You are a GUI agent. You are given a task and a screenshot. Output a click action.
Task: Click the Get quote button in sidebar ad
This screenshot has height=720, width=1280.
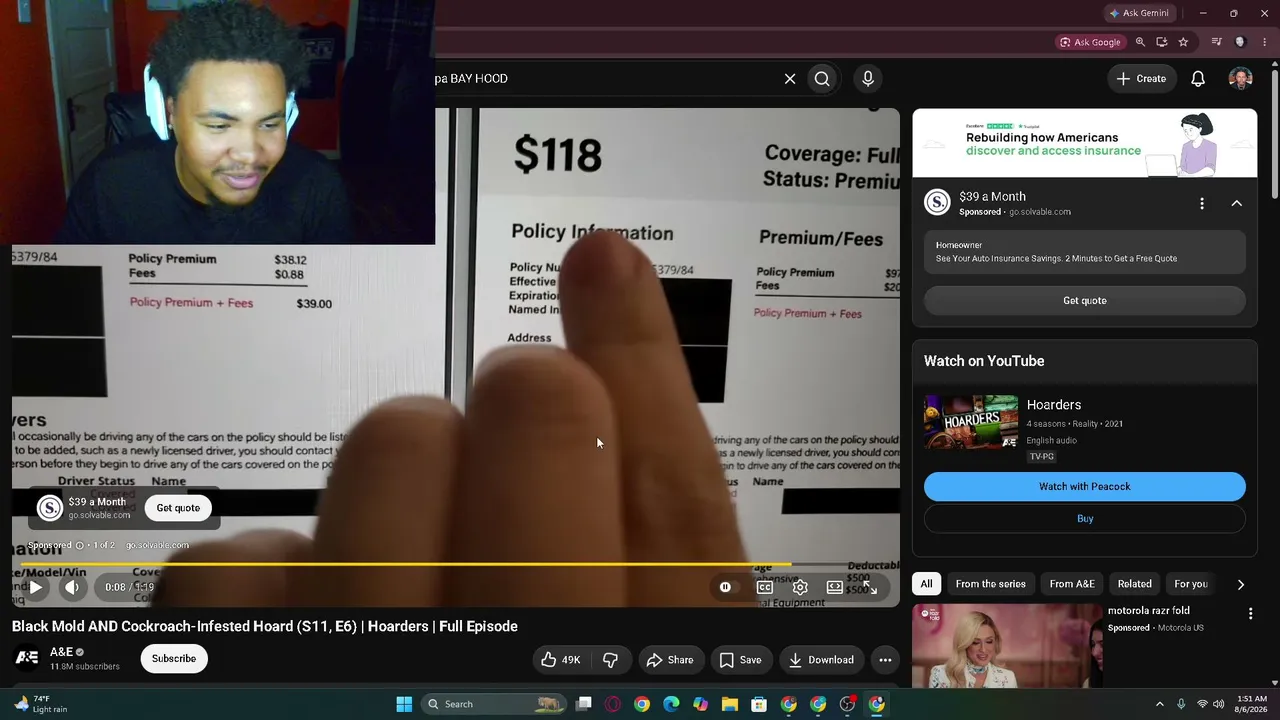click(1085, 300)
